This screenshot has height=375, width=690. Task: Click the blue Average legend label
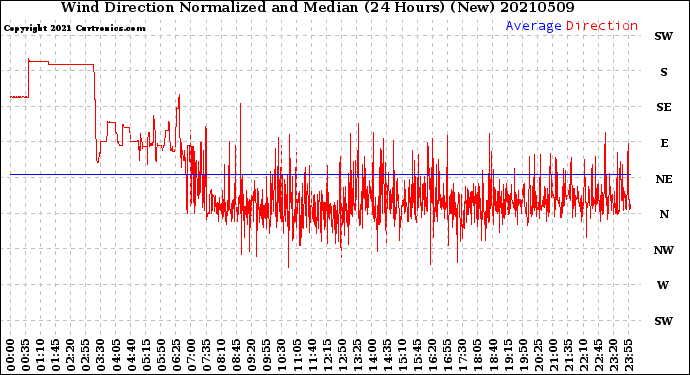pyautogui.click(x=533, y=26)
